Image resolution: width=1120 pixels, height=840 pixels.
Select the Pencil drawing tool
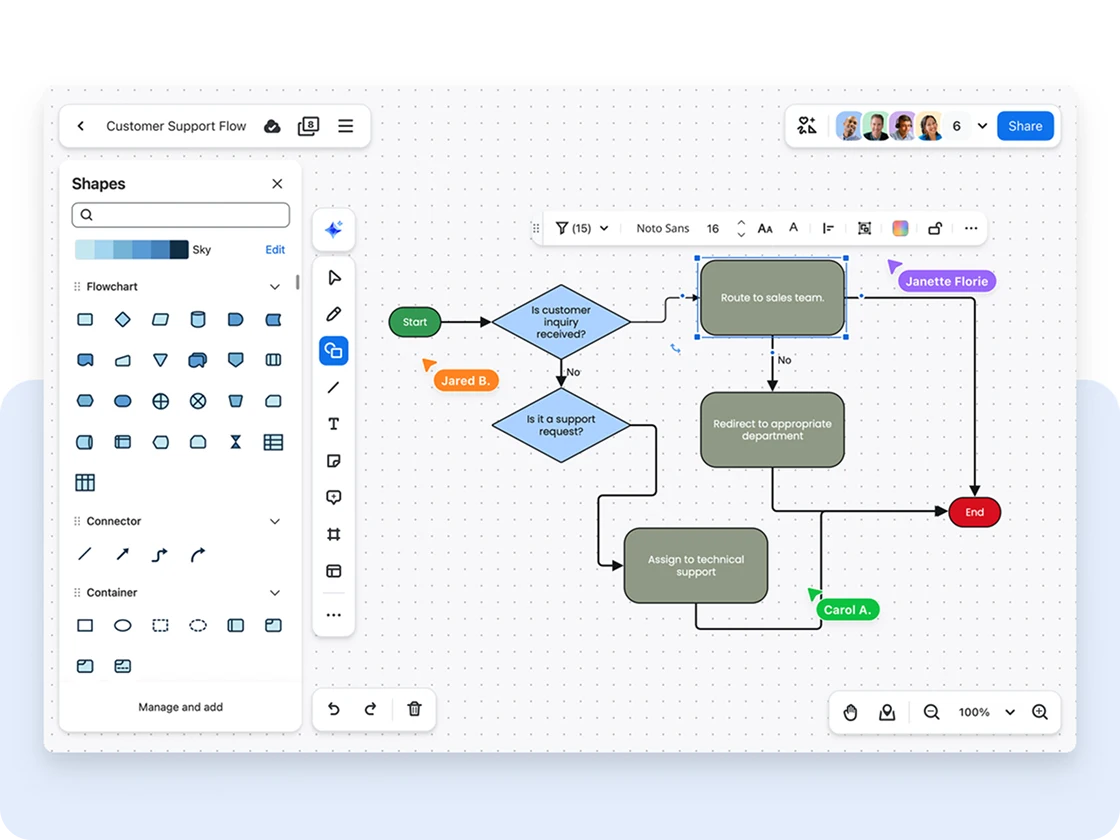pos(333,313)
